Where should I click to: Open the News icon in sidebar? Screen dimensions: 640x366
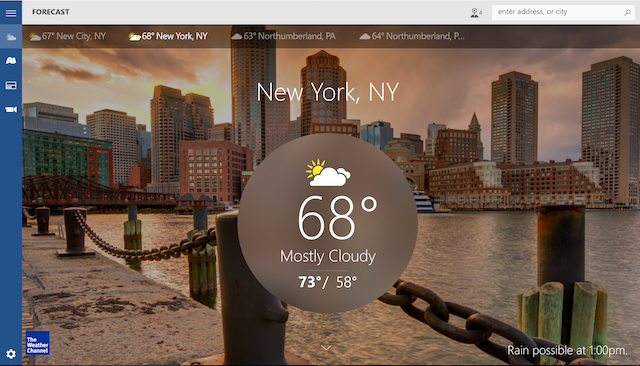(11, 85)
